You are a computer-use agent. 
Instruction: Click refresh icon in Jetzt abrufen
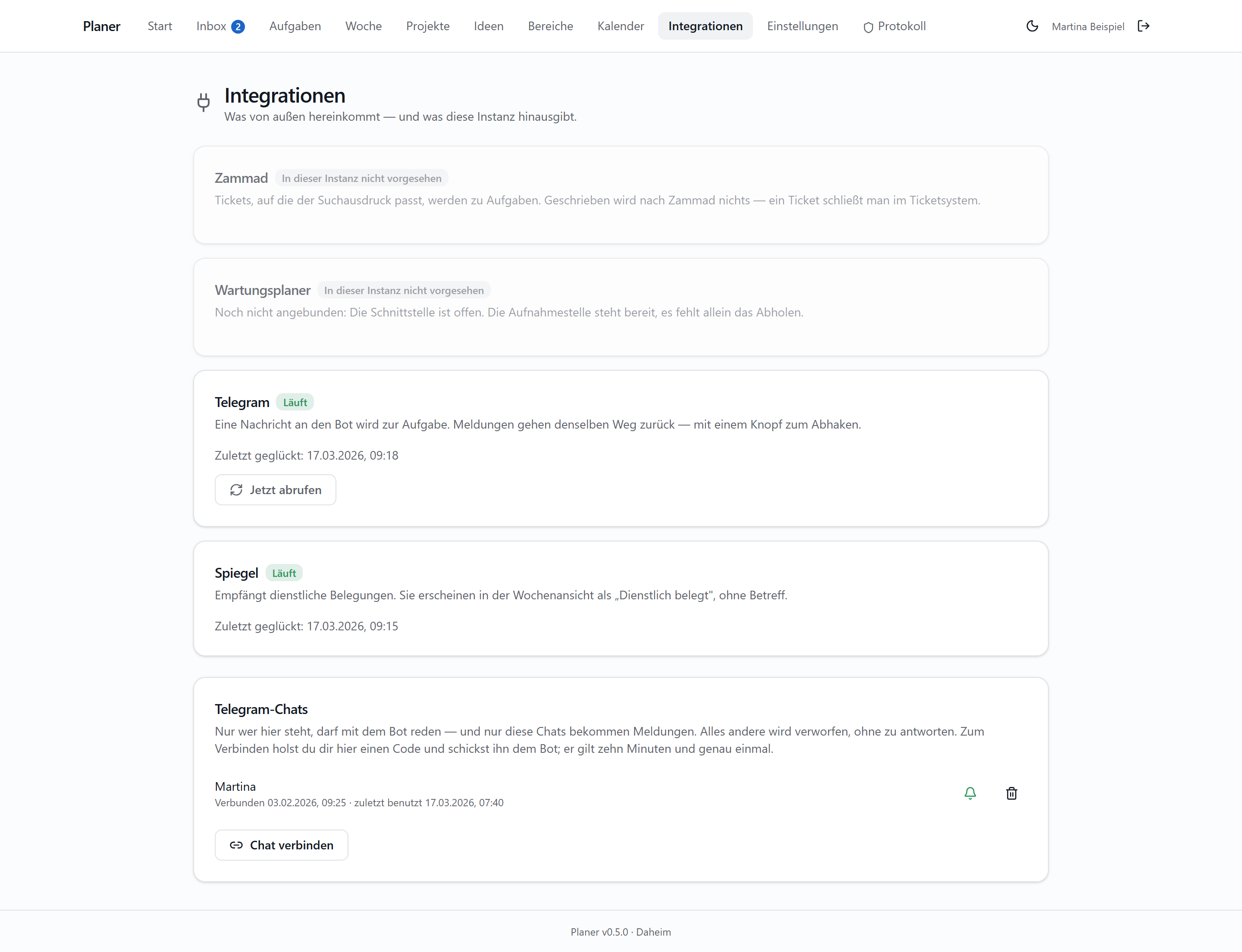(x=236, y=490)
